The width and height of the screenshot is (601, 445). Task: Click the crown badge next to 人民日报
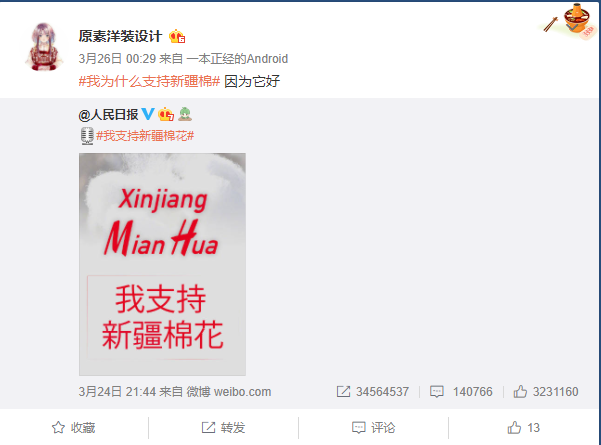coord(166,114)
